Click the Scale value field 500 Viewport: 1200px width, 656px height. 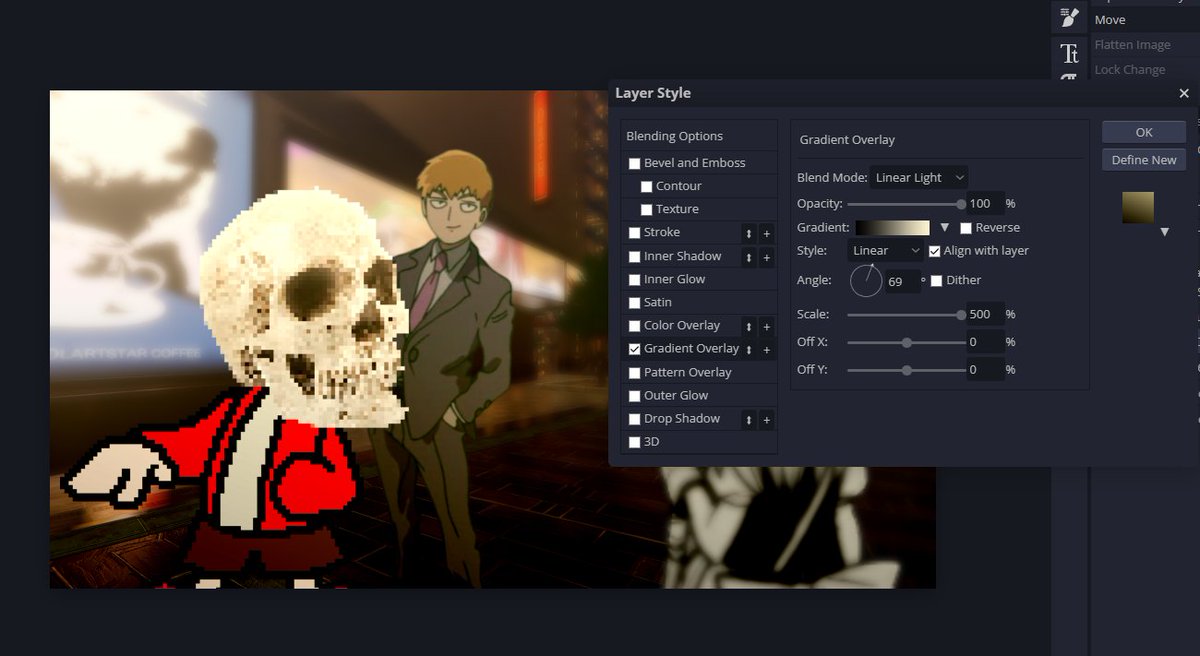(985, 315)
